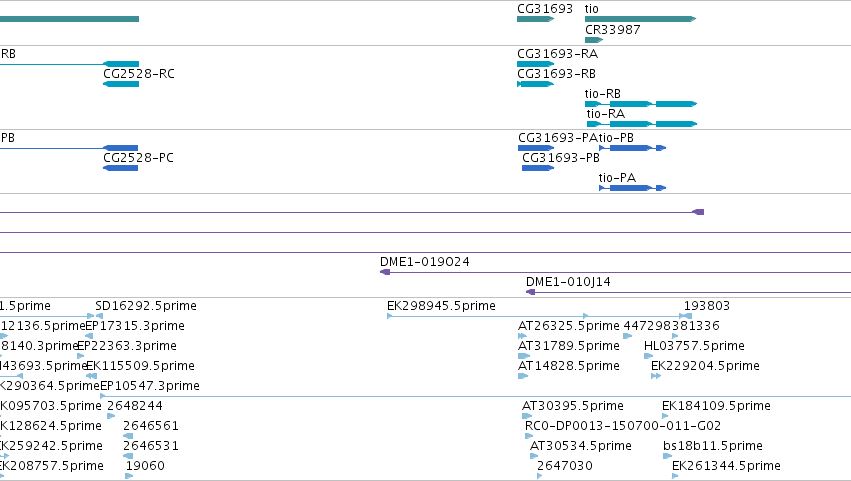851x481 pixels.
Task: Click EST label 2647030
Action: 565,466
